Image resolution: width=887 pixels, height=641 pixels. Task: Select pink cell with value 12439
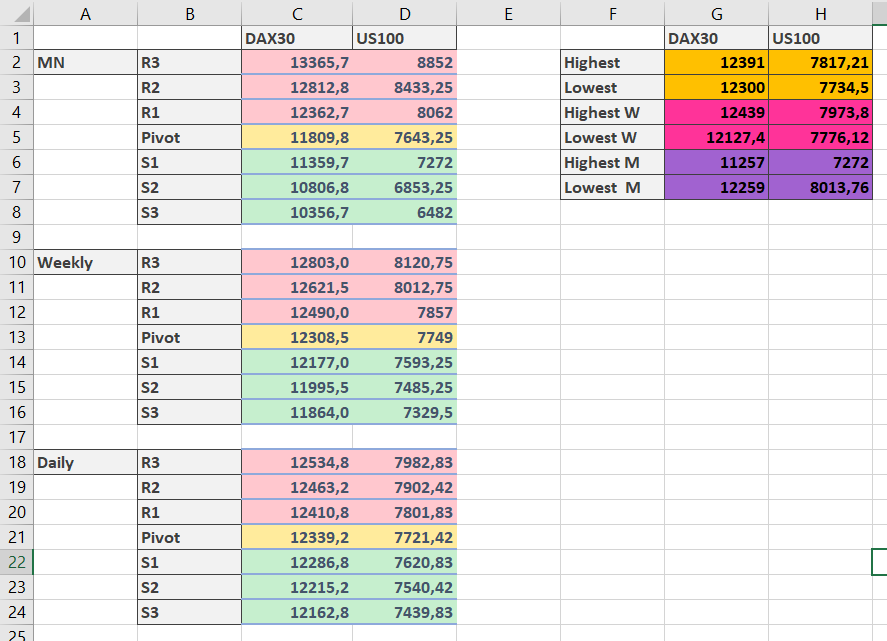click(716, 112)
